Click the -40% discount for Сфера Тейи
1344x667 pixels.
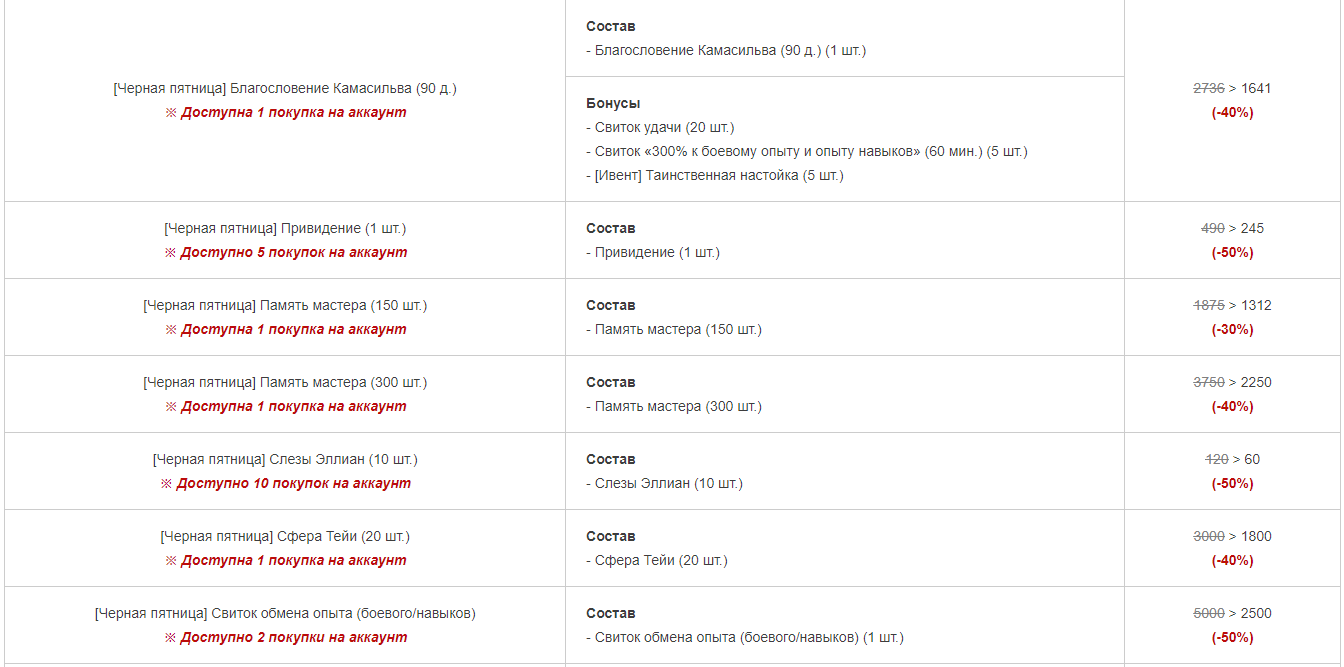[1232, 560]
